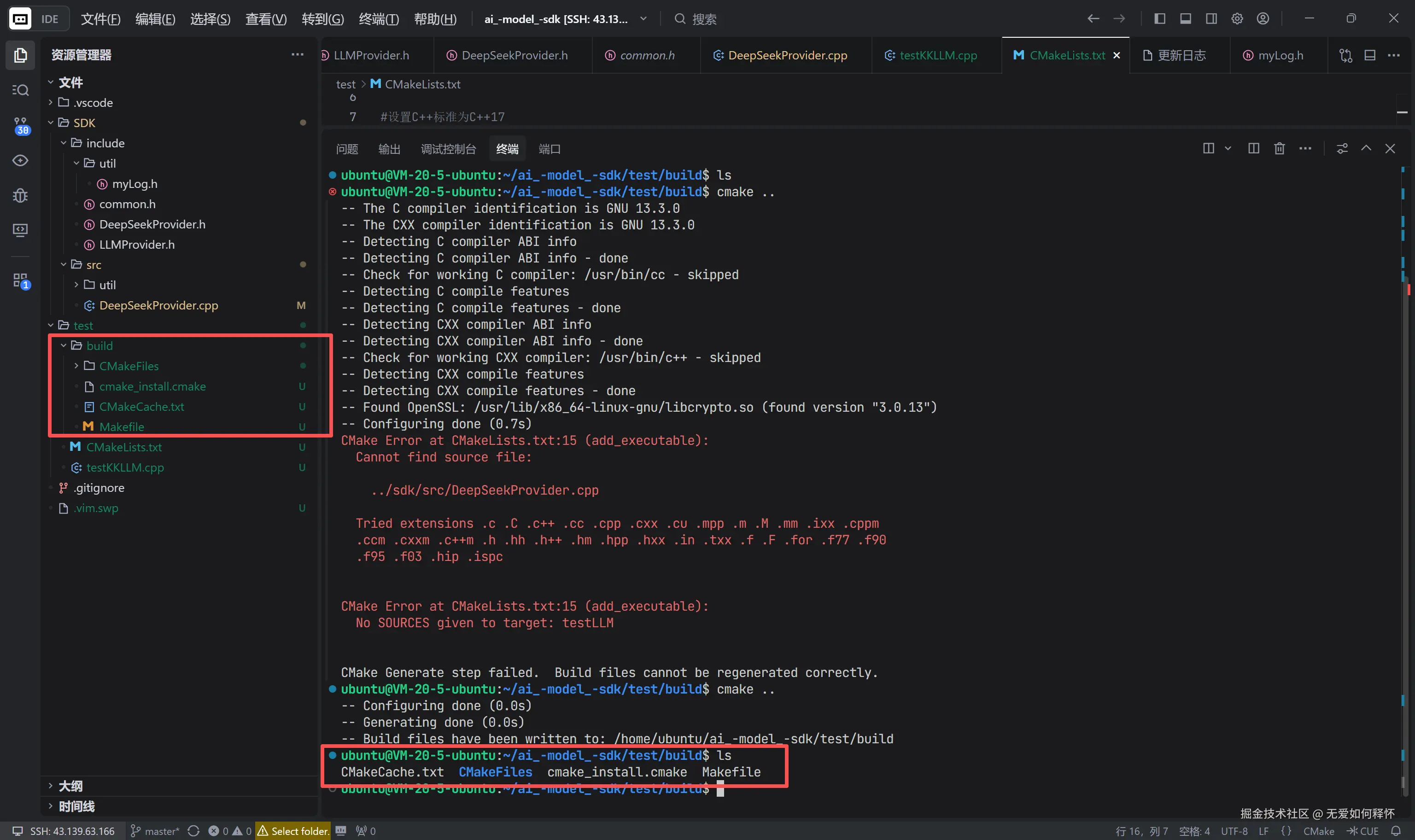The width and height of the screenshot is (1415, 840).
Task: Split the terminal panel
Action: (1253, 148)
